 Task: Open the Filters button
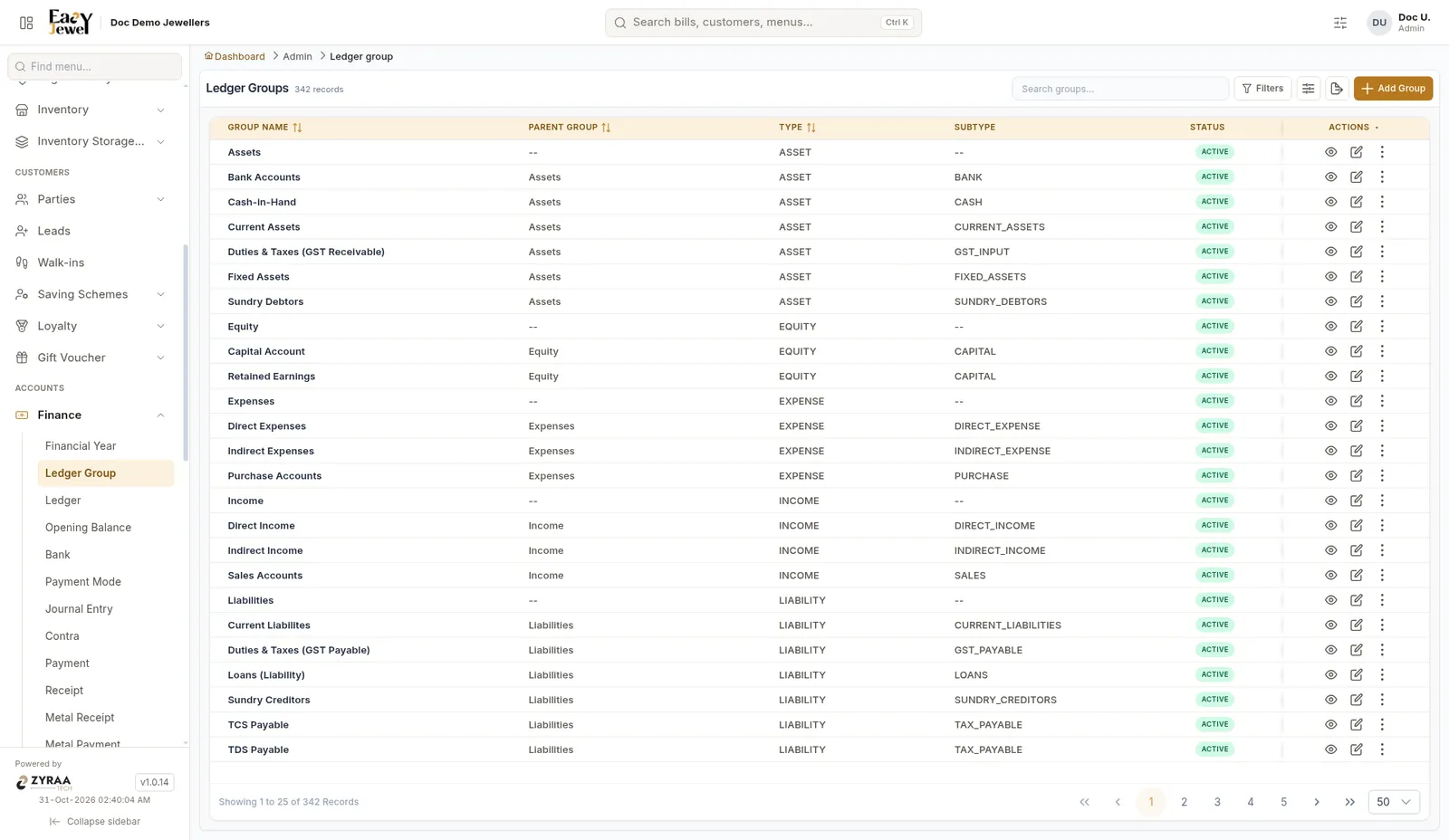1262,89
